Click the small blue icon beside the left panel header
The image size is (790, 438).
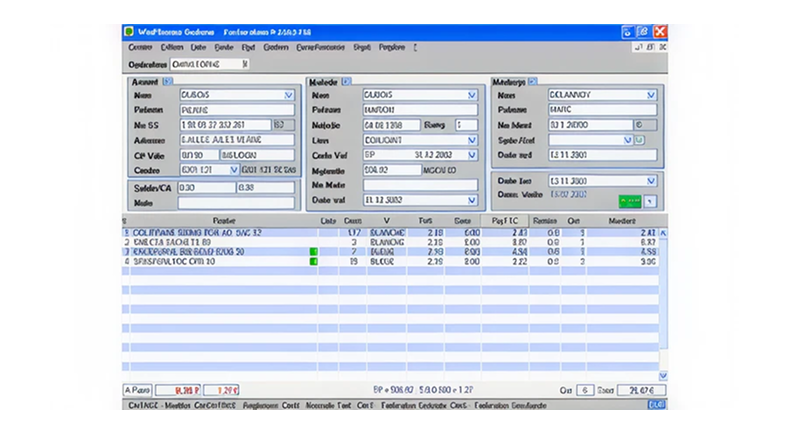168,81
